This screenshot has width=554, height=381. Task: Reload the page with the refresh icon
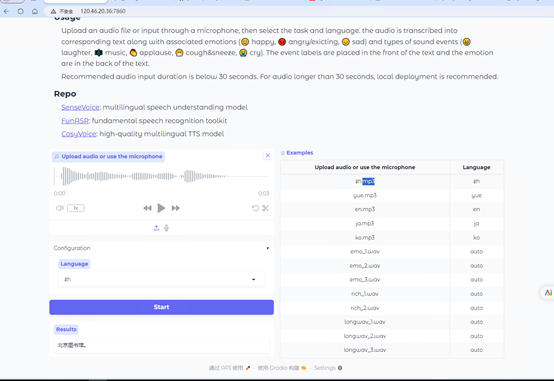[20, 11]
